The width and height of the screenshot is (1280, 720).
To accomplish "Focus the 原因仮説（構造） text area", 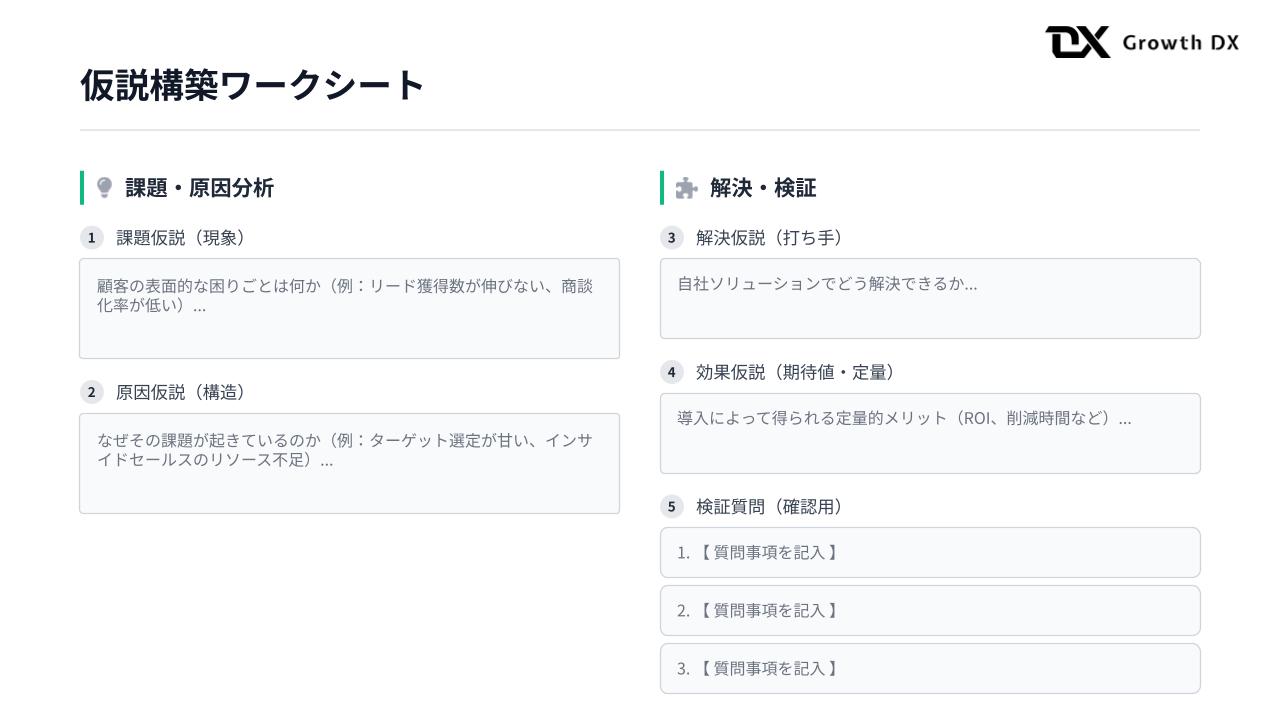I will tap(349, 463).
